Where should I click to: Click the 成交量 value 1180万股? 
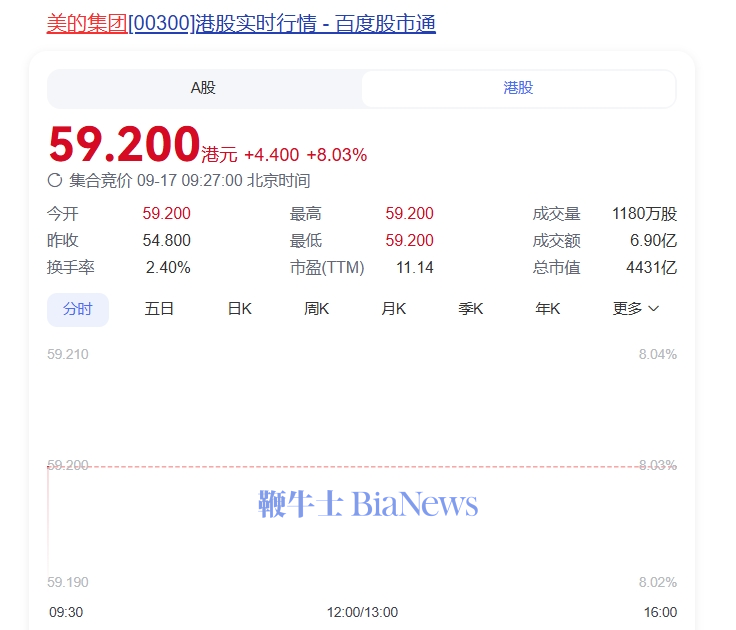(x=644, y=214)
